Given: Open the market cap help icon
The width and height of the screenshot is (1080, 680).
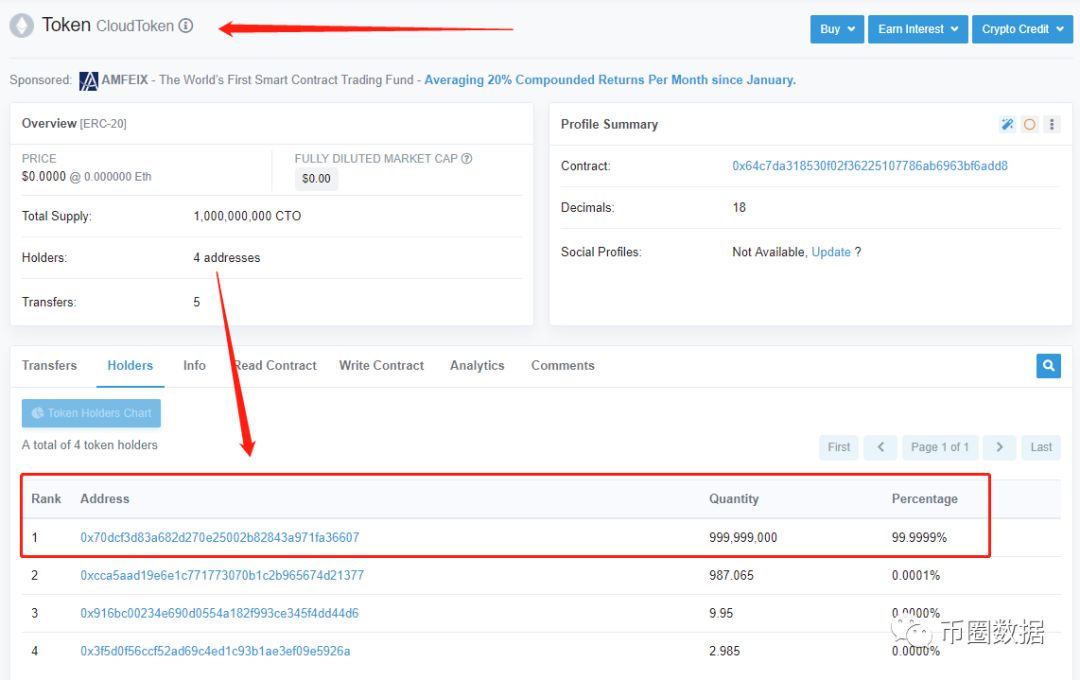Looking at the screenshot, I should coord(466,158).
